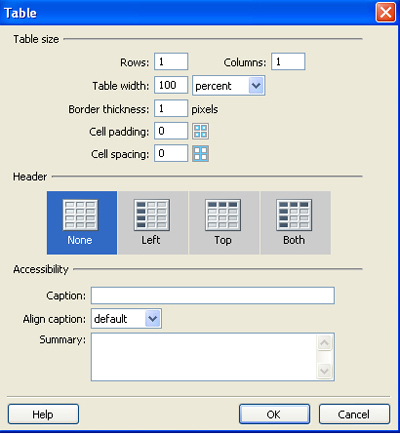Click the 'Accessibility' section heading

pos(41,269)
